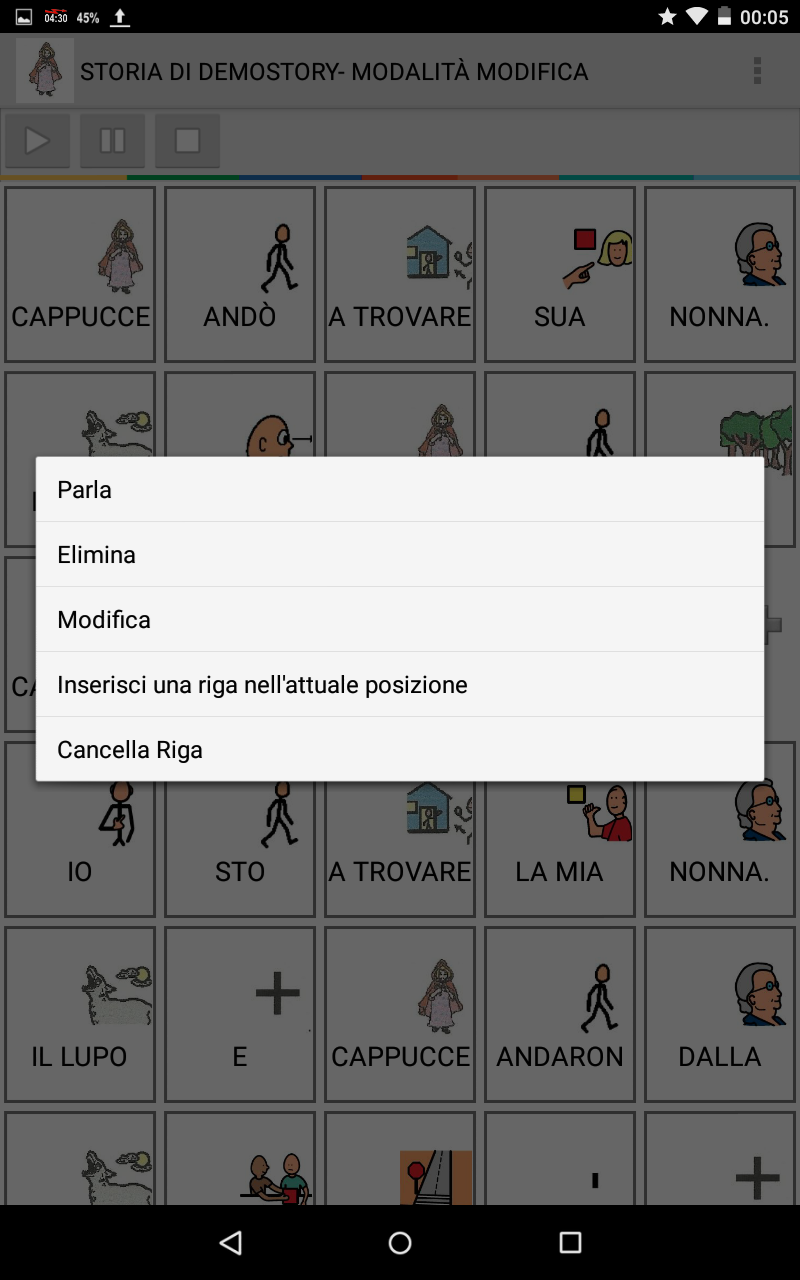The image size is (800, 1280).
Task: Stop the story playback
Action: pyautogui.click(x=187, y=141)
